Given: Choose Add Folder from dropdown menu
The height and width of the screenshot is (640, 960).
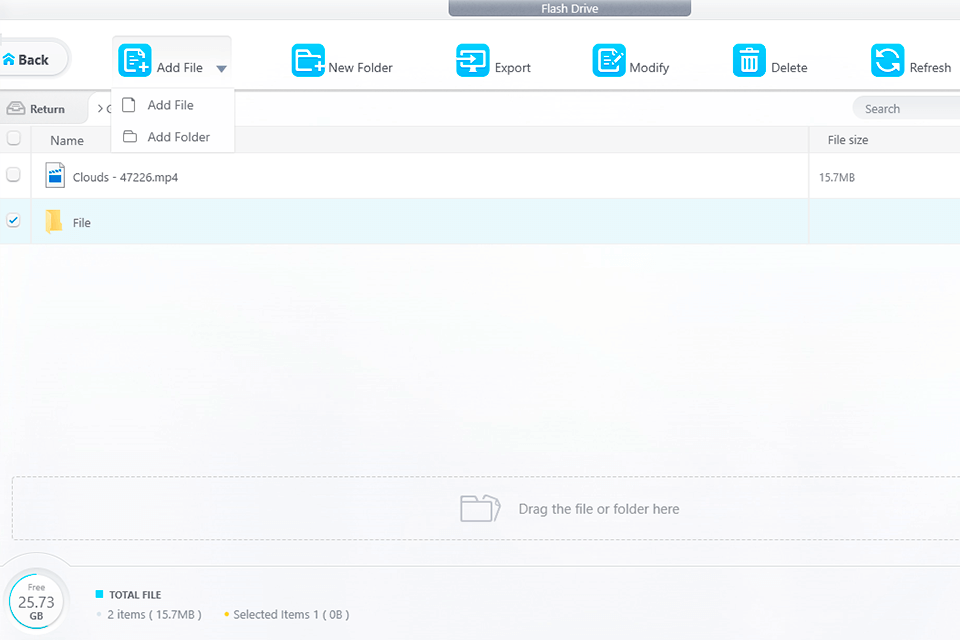Looking at the screenshot, I should click(178, 137).
